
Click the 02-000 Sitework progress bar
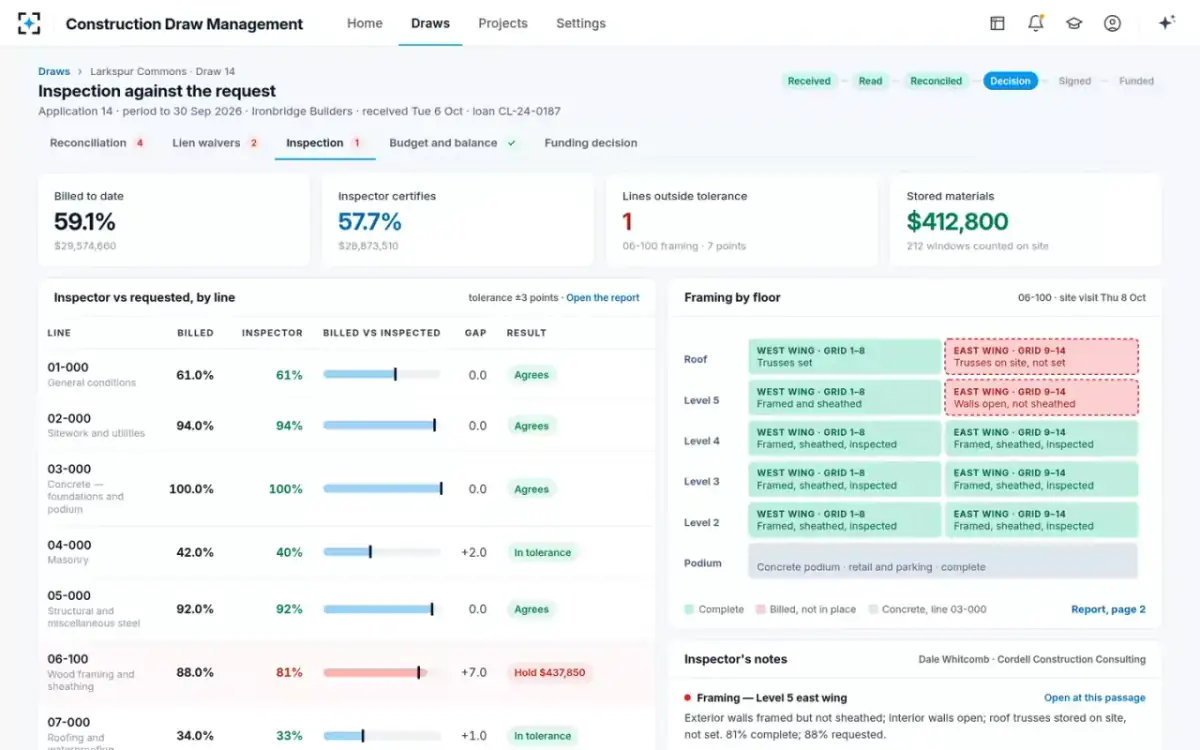pos(382,425)
